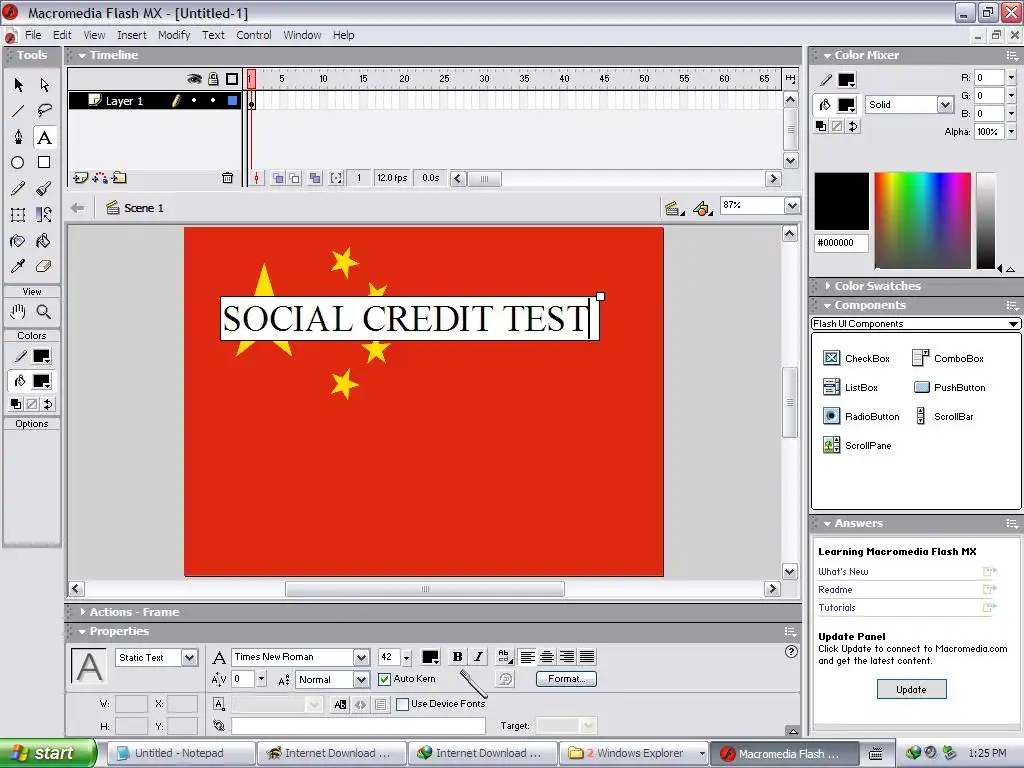This screenshot has width=1024, height=768.
Task: Open the Control menu
Action: (254, 35)
